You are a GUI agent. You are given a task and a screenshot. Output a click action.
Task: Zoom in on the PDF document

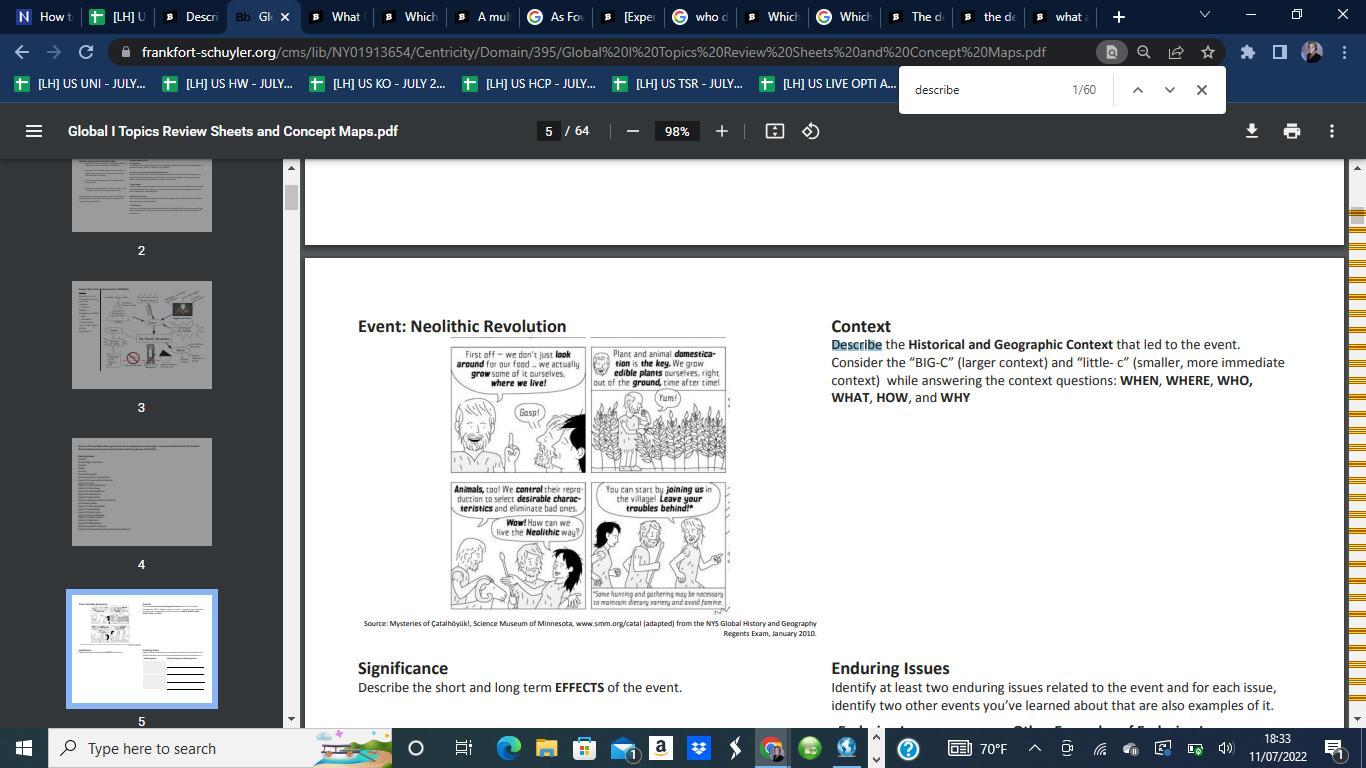(x=721, y=131)
